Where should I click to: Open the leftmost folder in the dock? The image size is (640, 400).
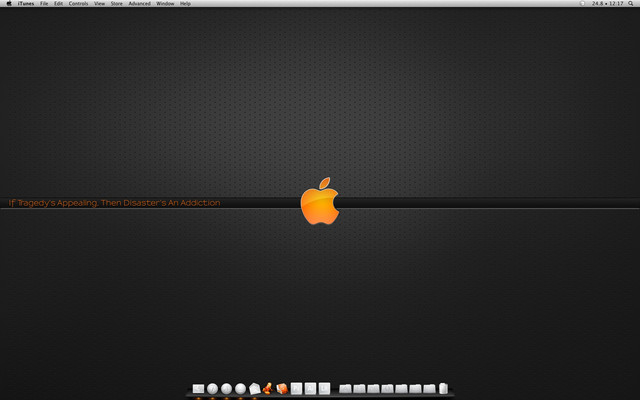tap(346, 388)
